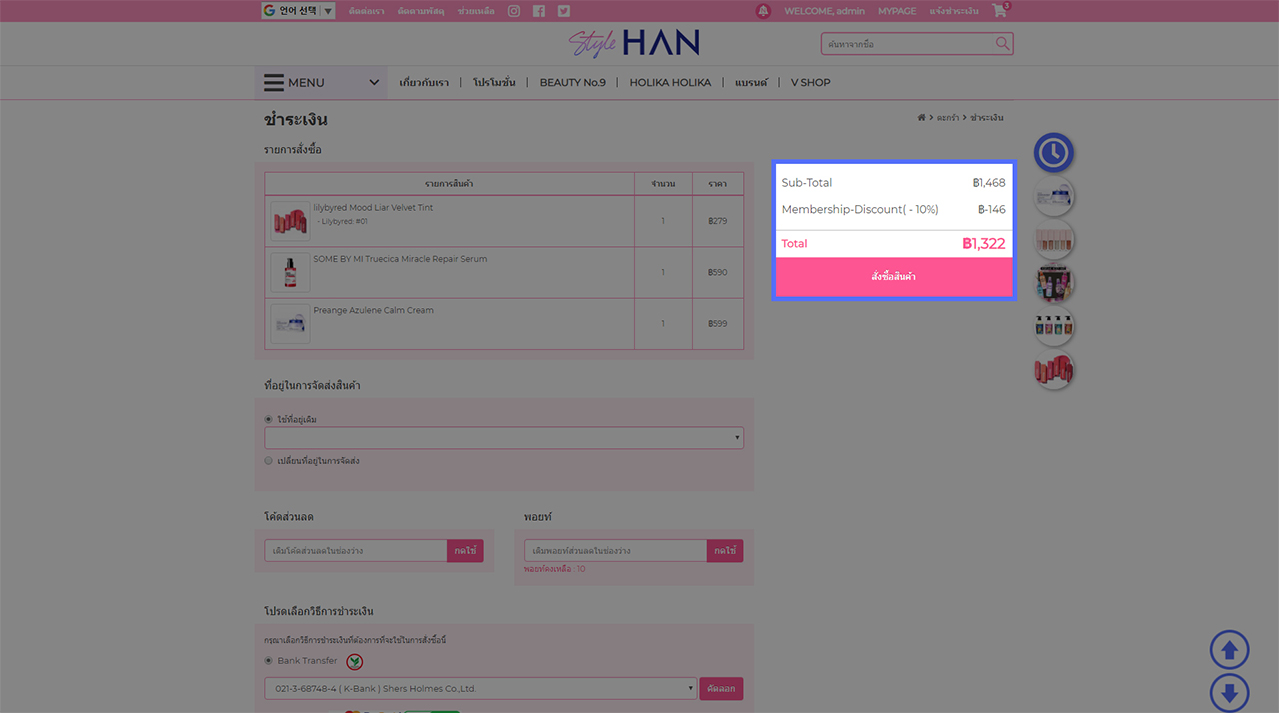Click the pink place order button
Viewport: 1279px width, 713px height.
coord(893,277)
